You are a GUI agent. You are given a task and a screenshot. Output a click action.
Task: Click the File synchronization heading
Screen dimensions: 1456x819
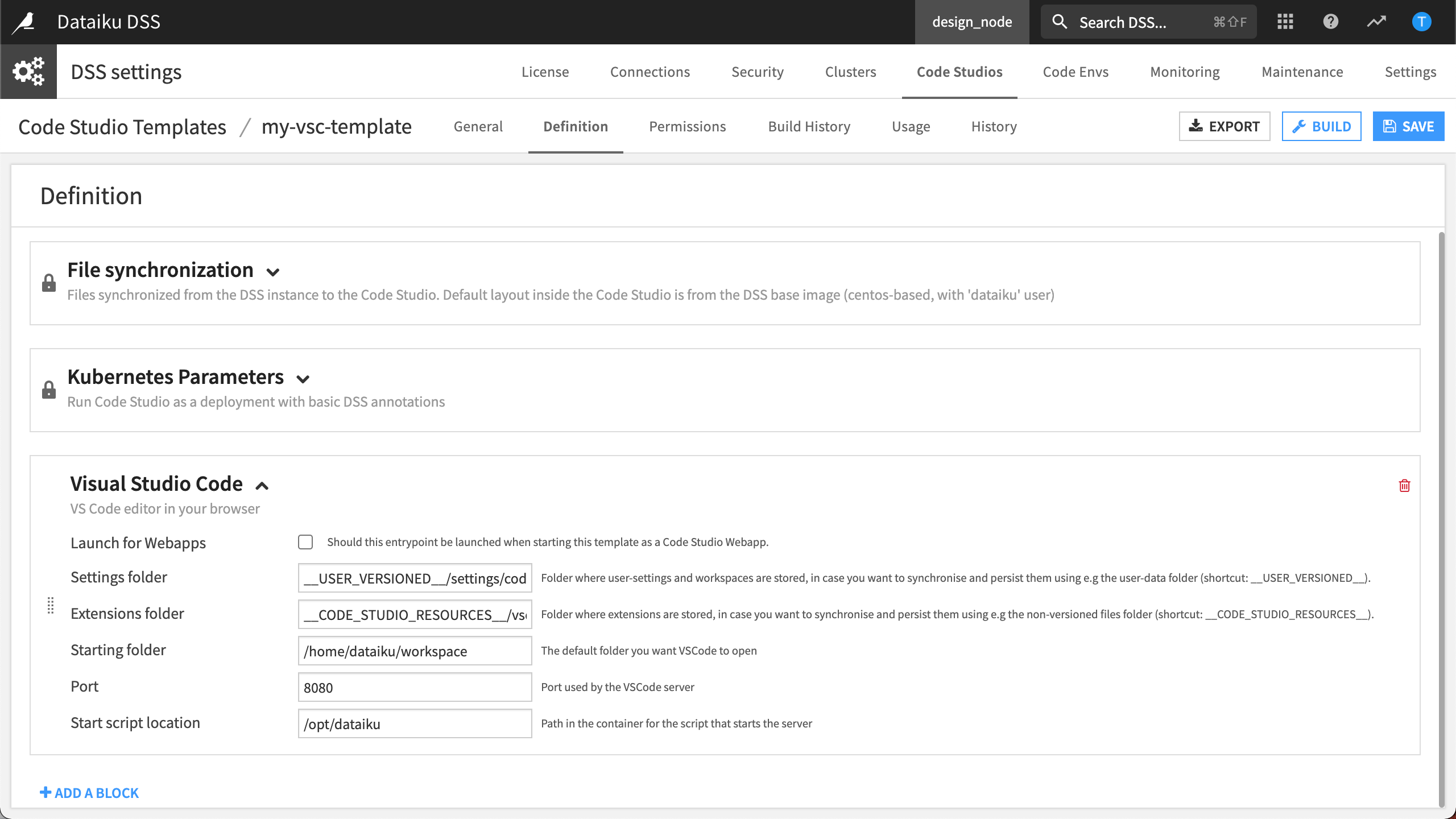[x=160, y=270]
